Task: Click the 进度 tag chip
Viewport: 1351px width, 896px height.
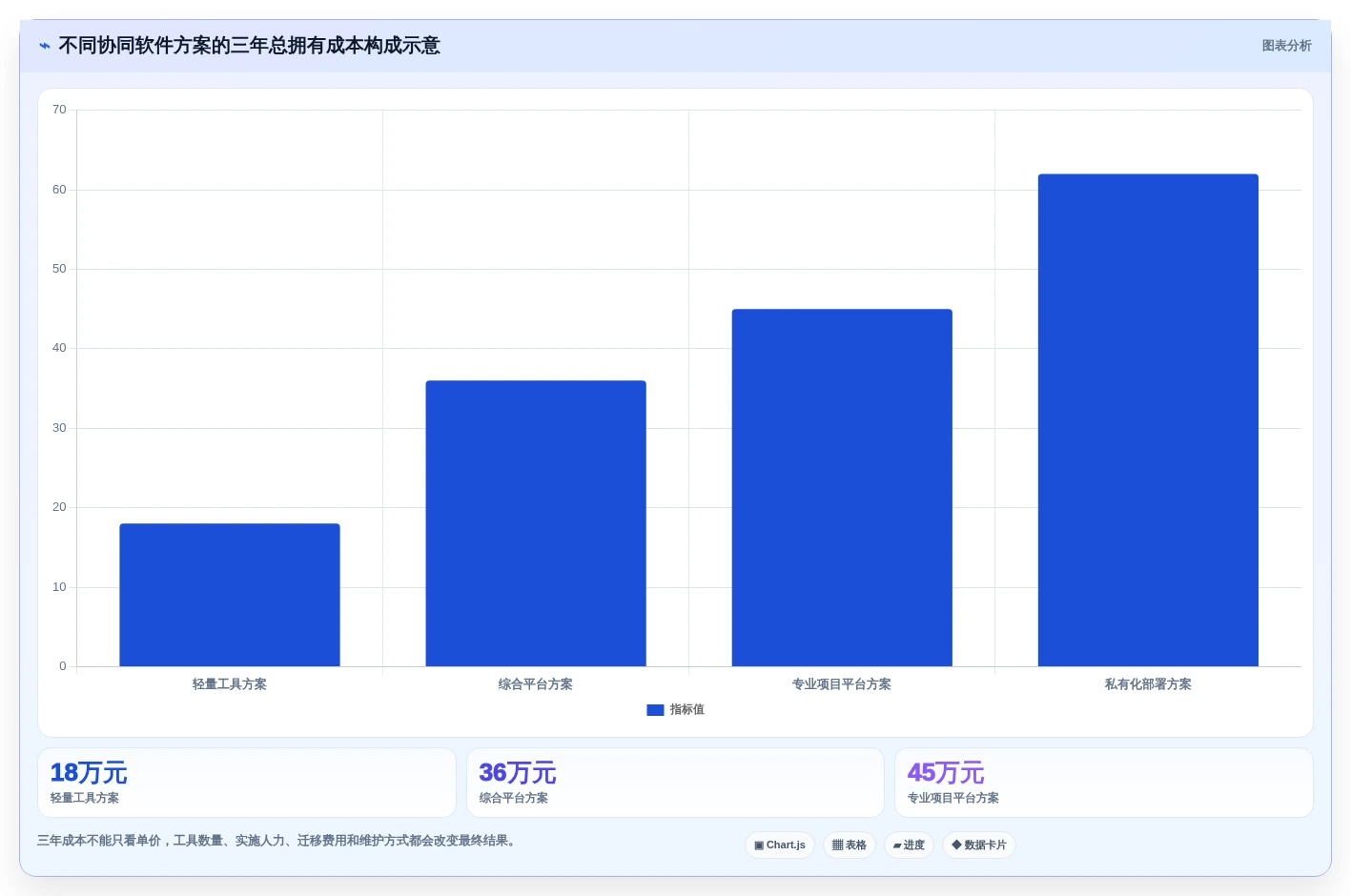Action: [x=909, y=845]
